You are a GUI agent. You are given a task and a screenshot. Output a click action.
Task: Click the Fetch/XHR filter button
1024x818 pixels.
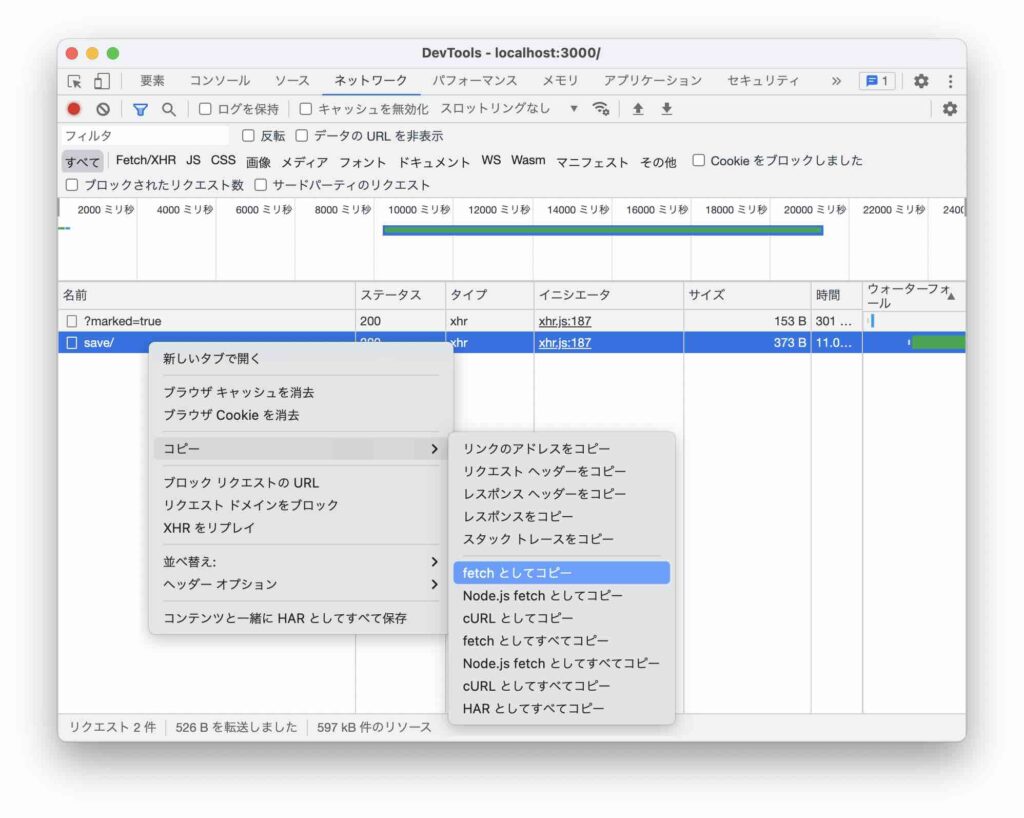pyautogui.click(x=146, y=161)
